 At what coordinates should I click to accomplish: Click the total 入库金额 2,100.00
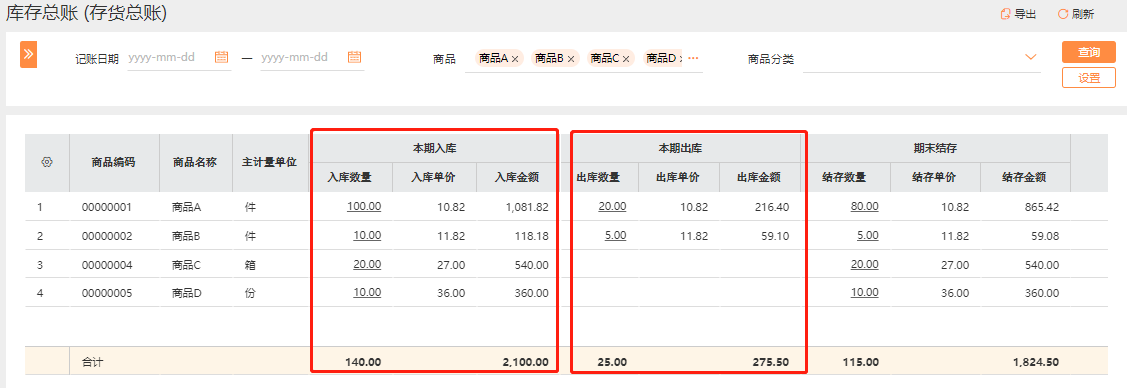[526, 362]
